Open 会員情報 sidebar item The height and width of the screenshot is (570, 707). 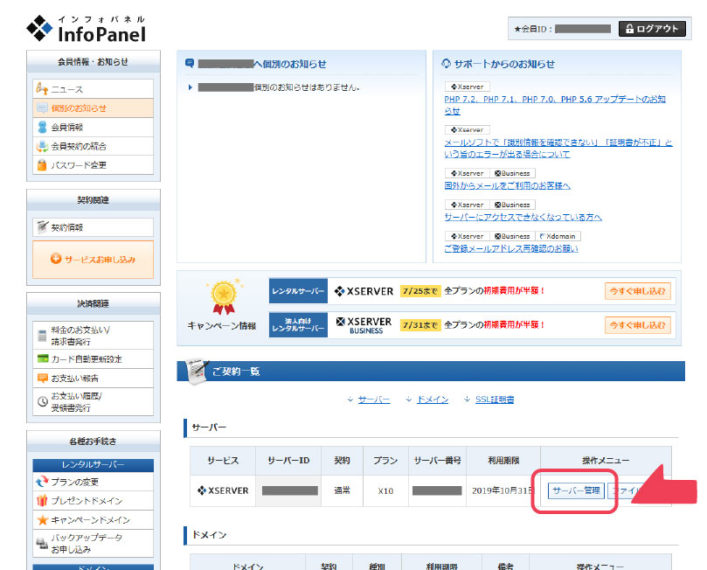(93, 127)
